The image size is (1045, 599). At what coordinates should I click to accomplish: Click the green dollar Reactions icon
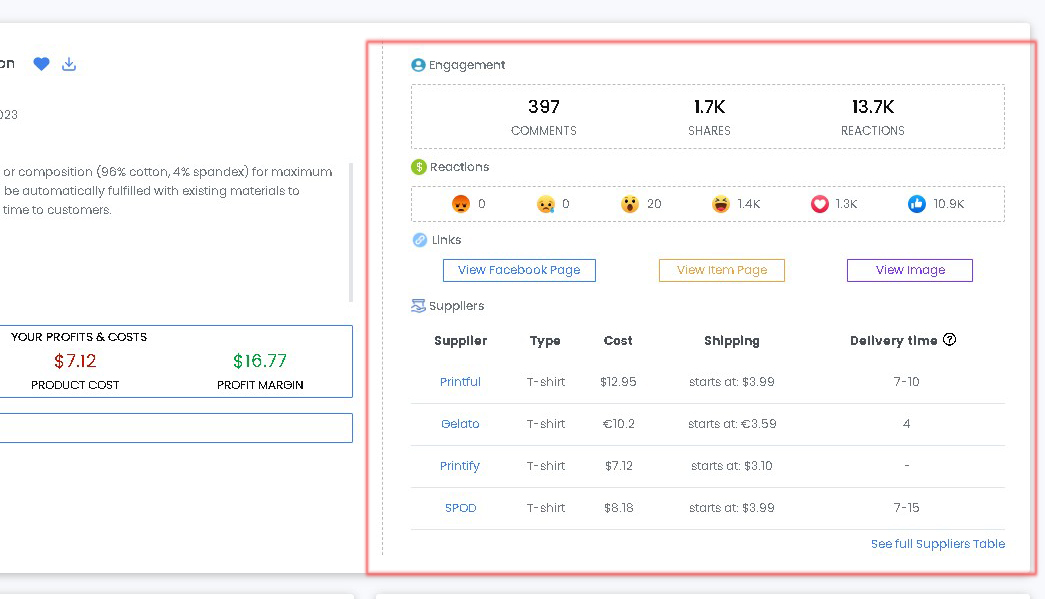click(419, 167)
